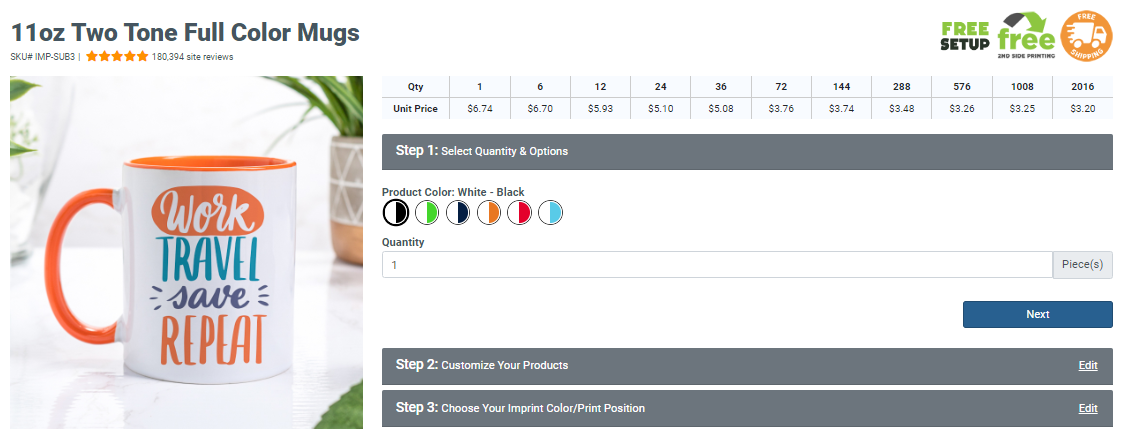Screen dimensions: 1123x431
Task: Click Edit link on Step 3
Action: pyautogui.click(x=1088, y=409)
